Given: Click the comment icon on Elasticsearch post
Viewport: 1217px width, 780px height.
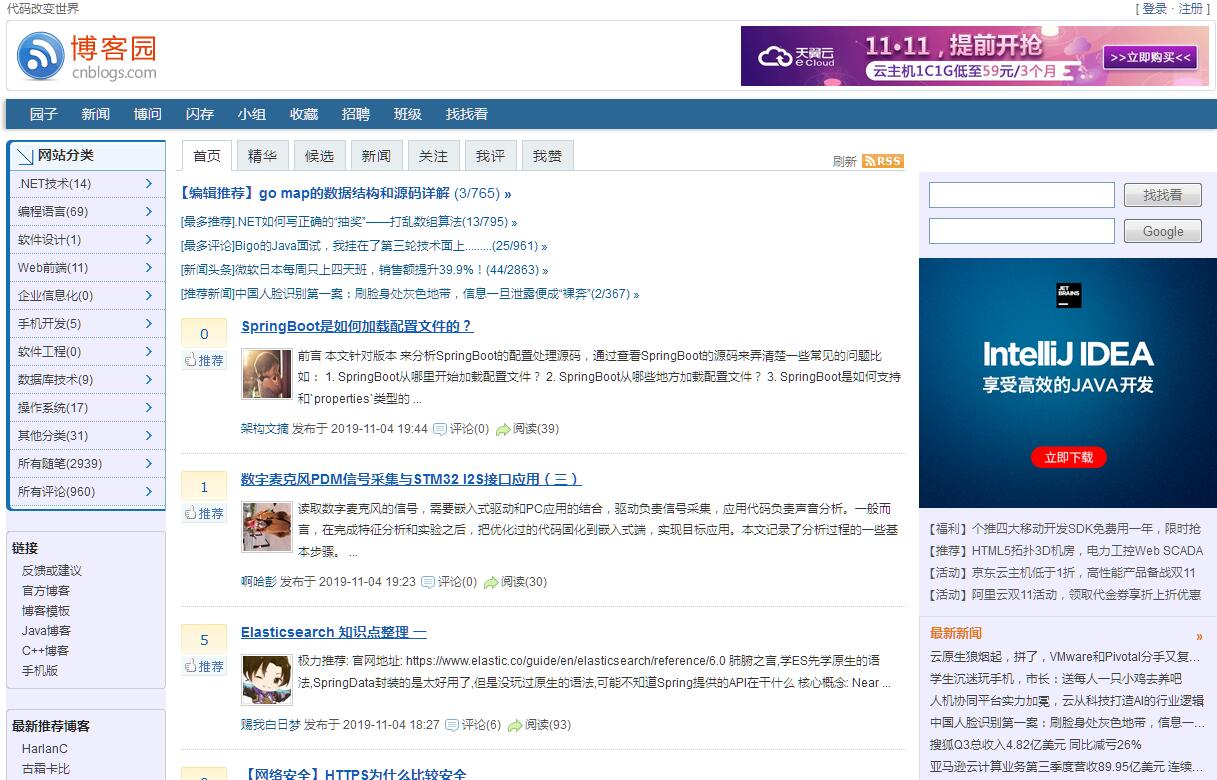Looking at the screenshot, I should (x=451, y=725).
